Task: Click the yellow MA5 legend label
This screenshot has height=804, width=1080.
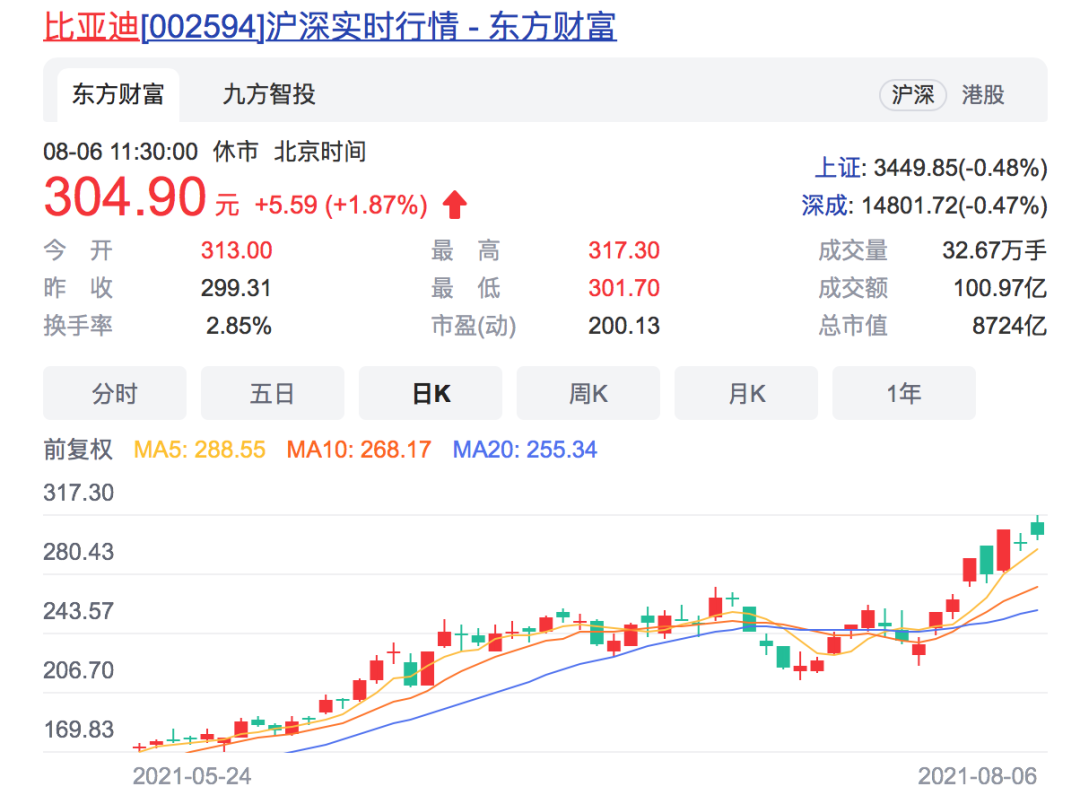Action: coord(200,450)
